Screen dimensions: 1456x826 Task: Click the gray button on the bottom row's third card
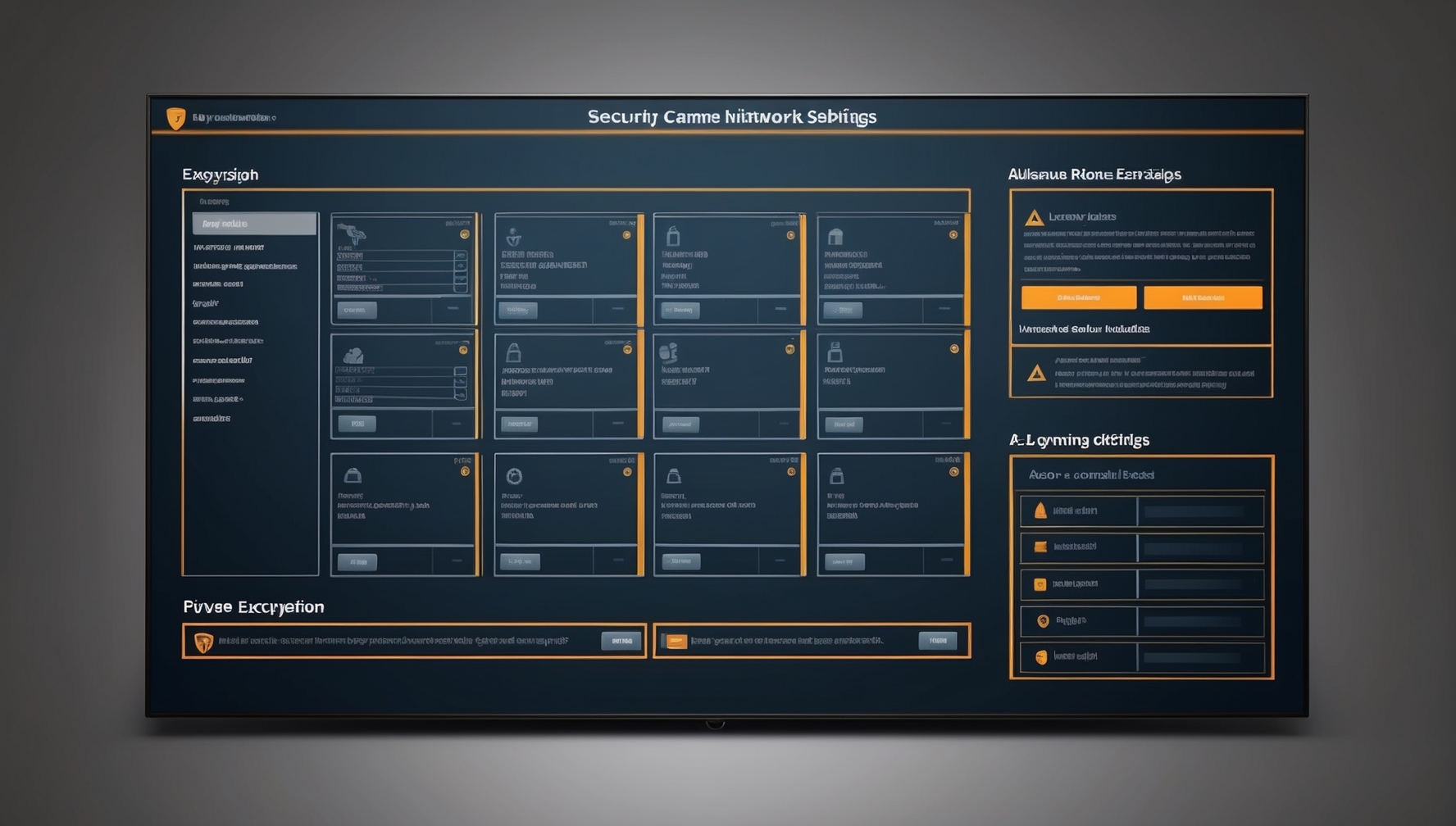pos(681,561)
